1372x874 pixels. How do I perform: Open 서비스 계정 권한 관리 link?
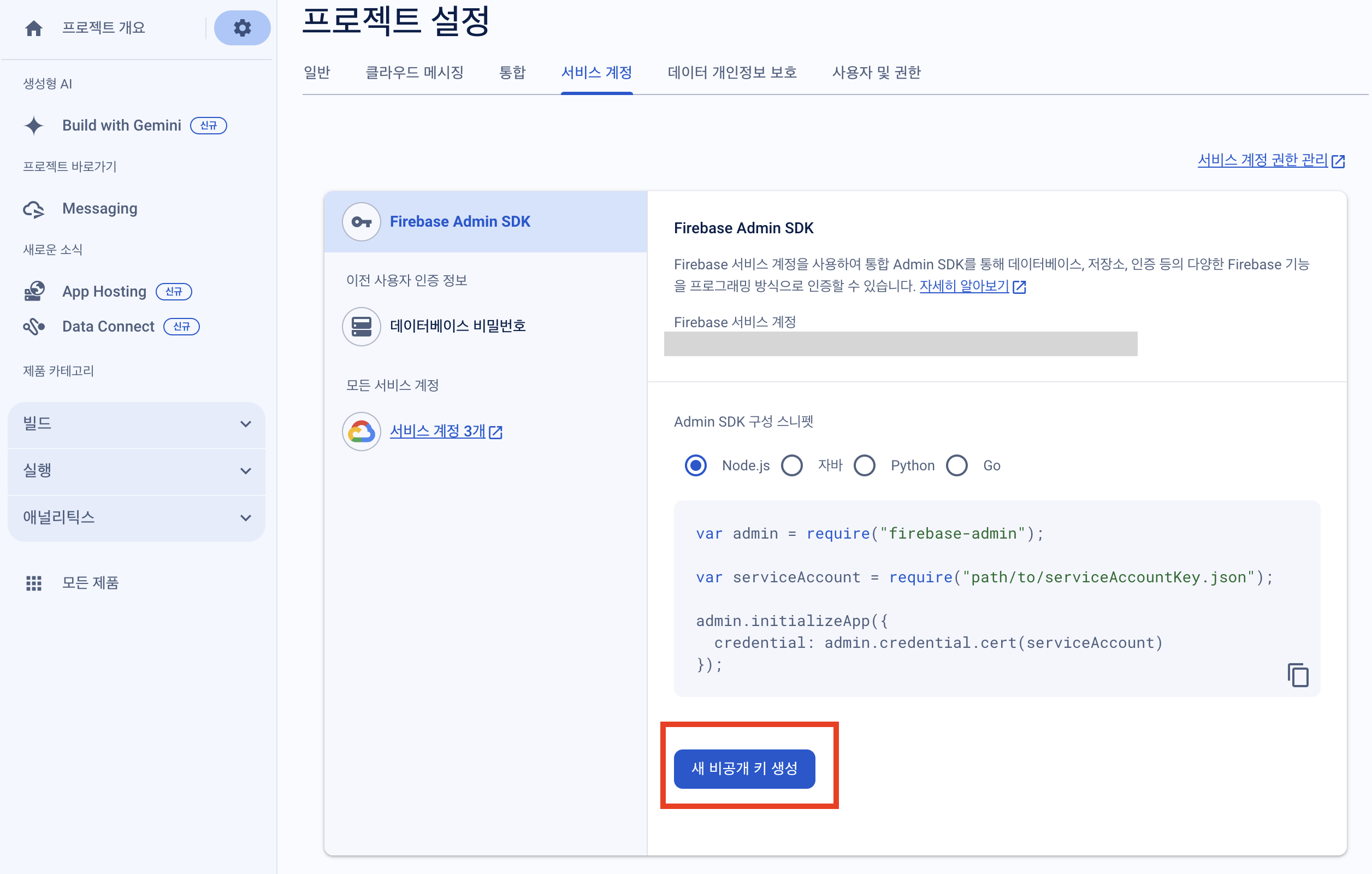1263,161
